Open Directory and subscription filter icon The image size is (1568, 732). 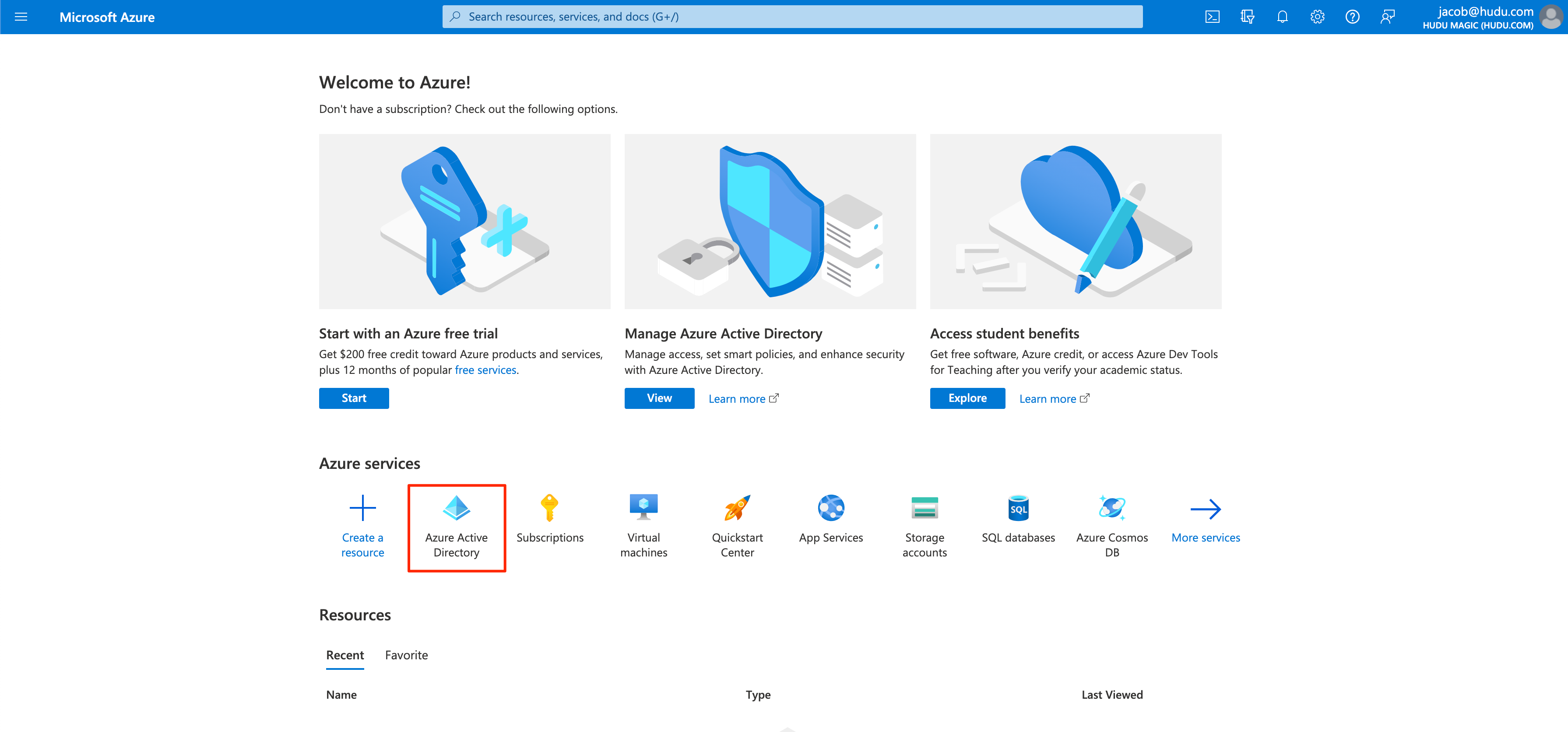click(x=1247, y=17)
